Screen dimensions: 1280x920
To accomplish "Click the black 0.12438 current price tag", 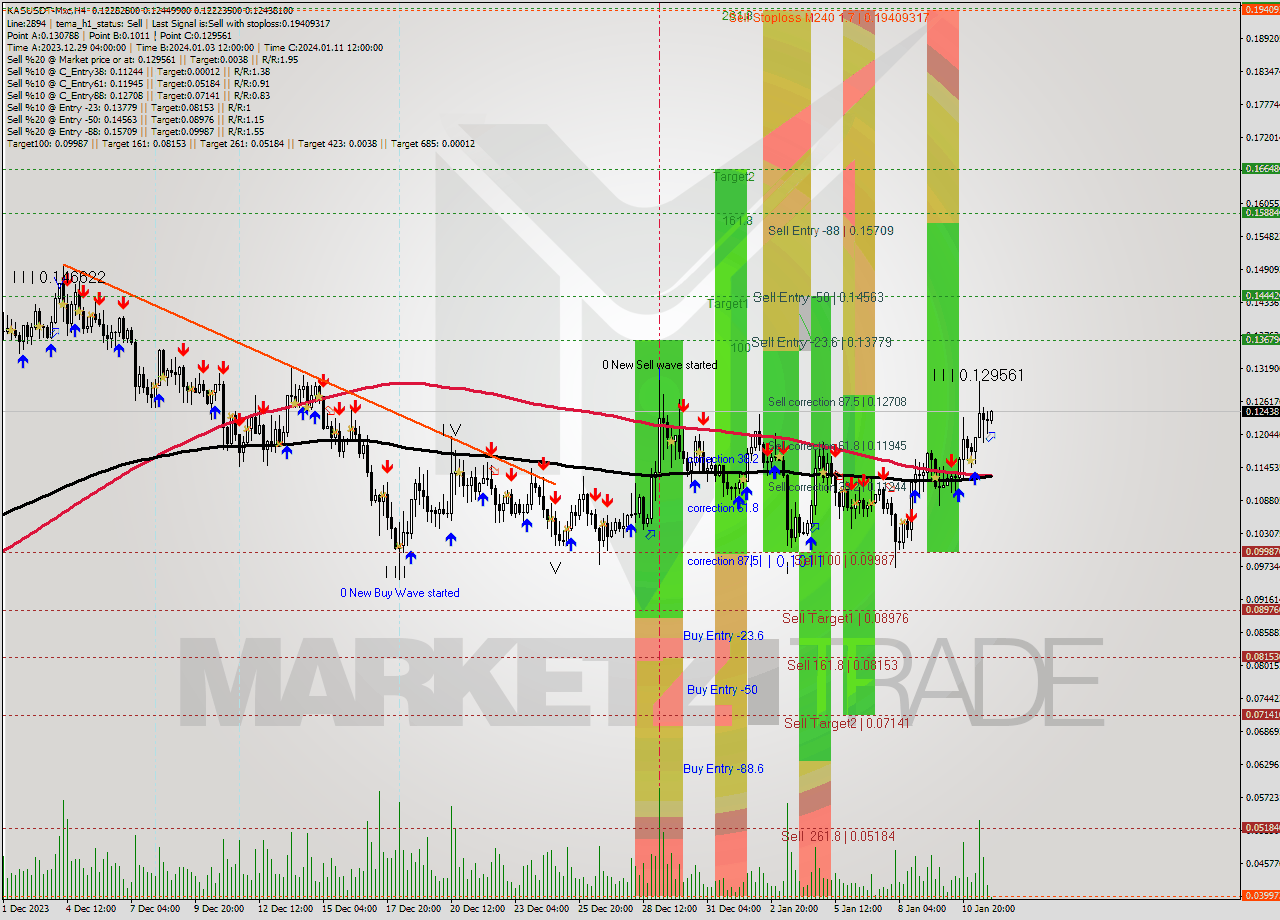I will pos(1260,411).
